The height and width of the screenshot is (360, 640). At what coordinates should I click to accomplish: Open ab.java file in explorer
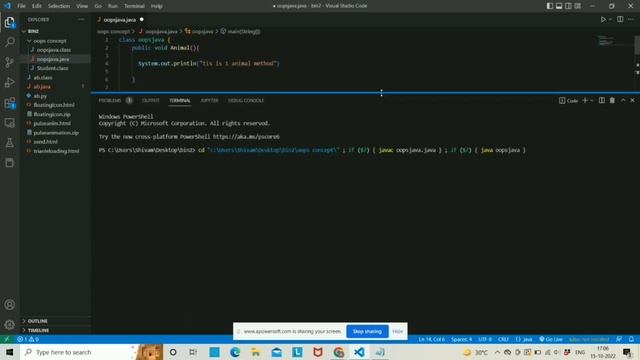42,87
